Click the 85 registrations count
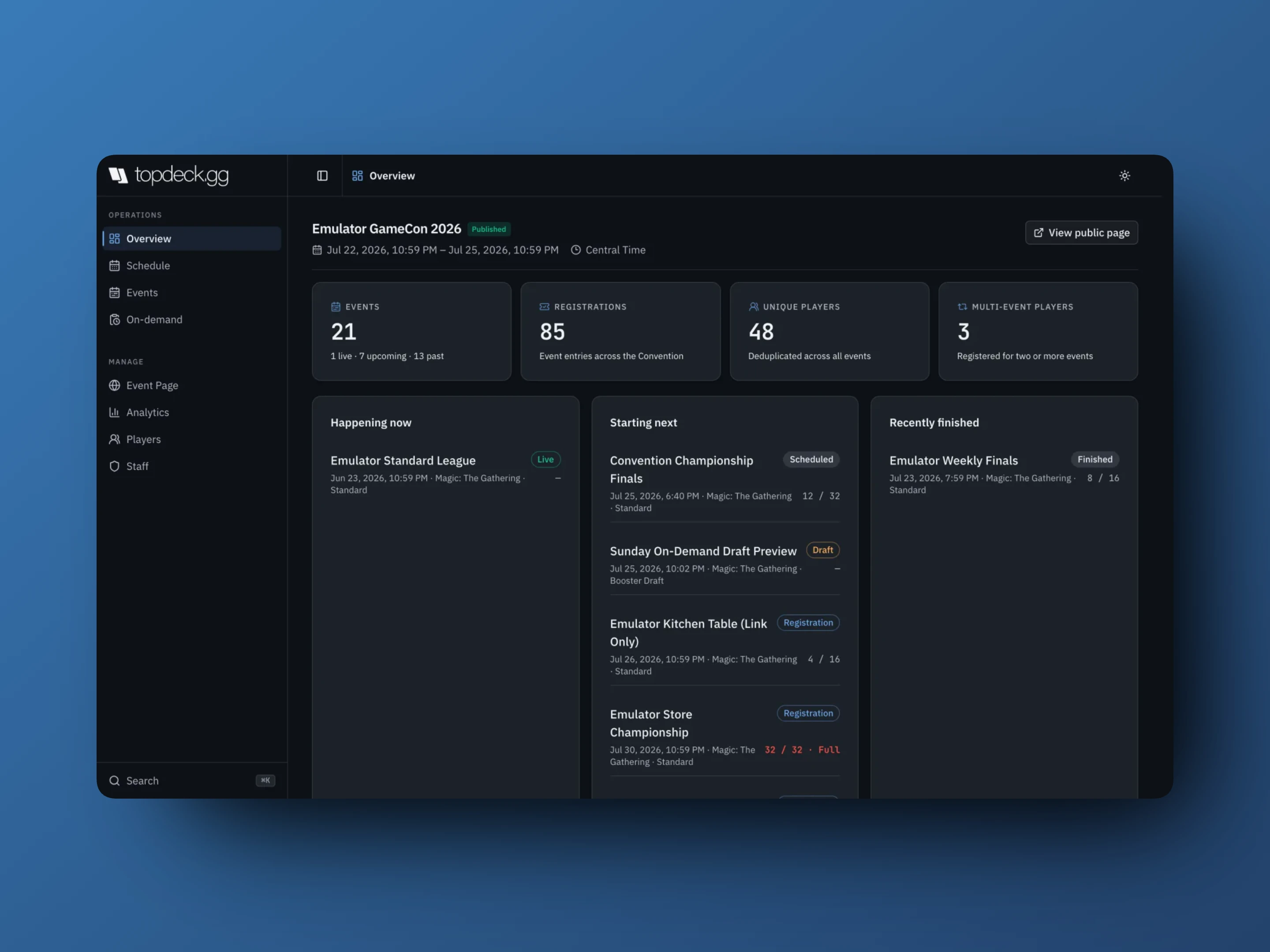This screenshot has height=952, width=1270. (553, 332)
